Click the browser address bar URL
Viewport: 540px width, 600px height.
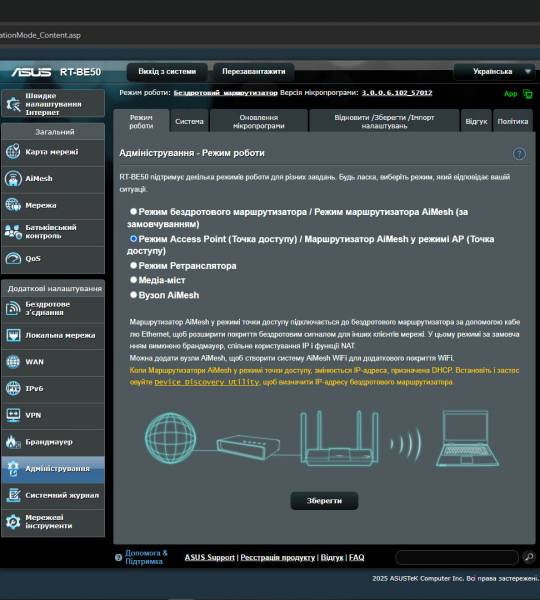pyautogui.click(x=40, y=35)
